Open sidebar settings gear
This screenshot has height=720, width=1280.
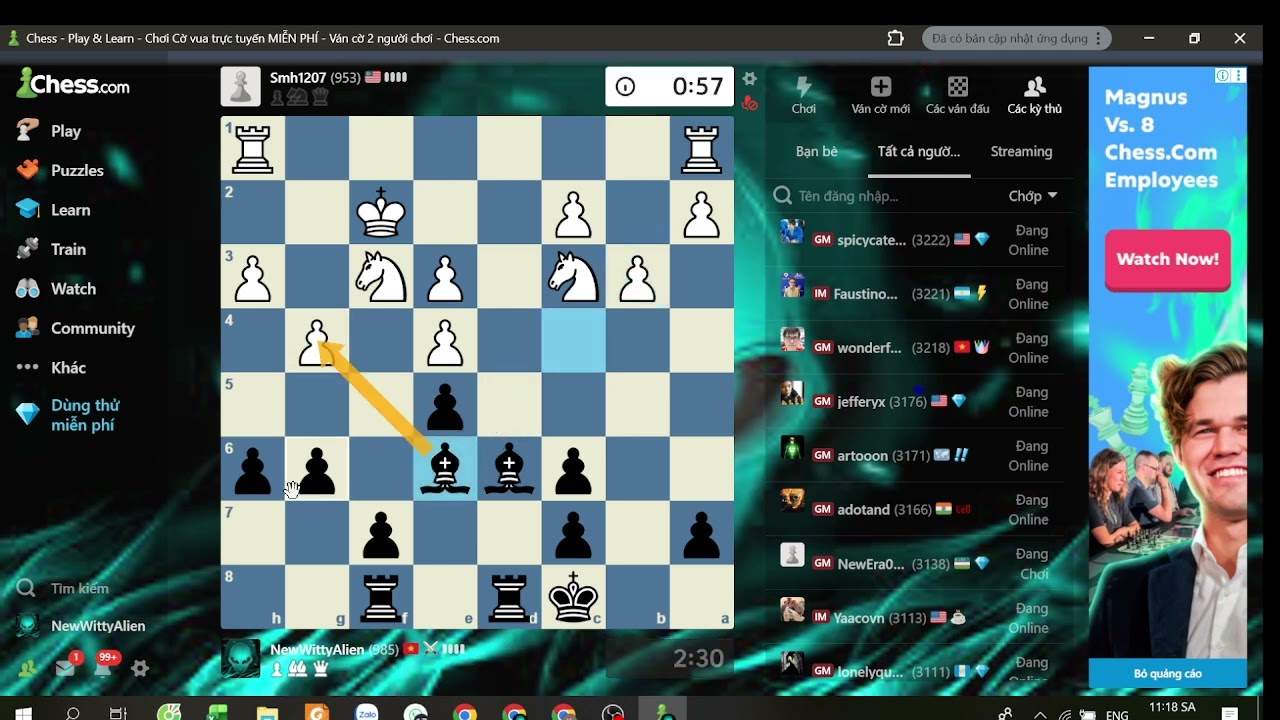(x=140, y=669)
